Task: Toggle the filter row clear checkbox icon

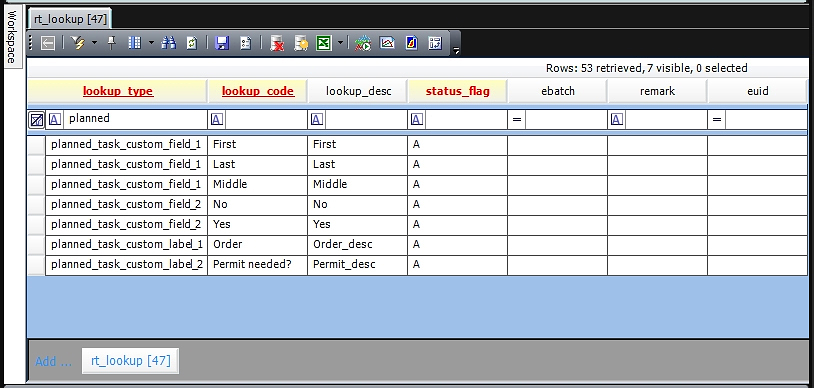Action: coord(36,121)
